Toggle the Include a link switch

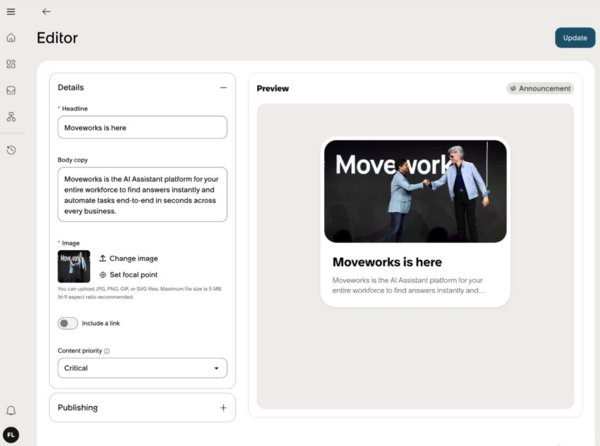click(68, 324)
